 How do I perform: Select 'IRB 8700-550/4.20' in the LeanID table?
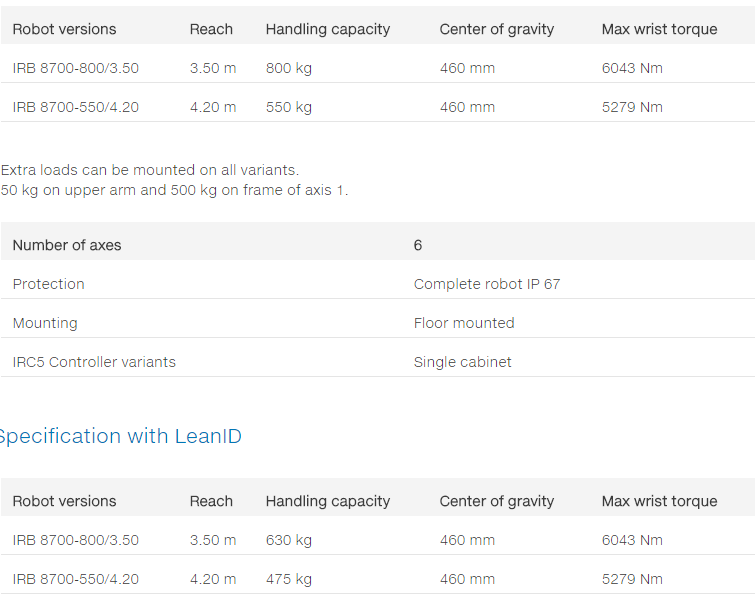76,579
